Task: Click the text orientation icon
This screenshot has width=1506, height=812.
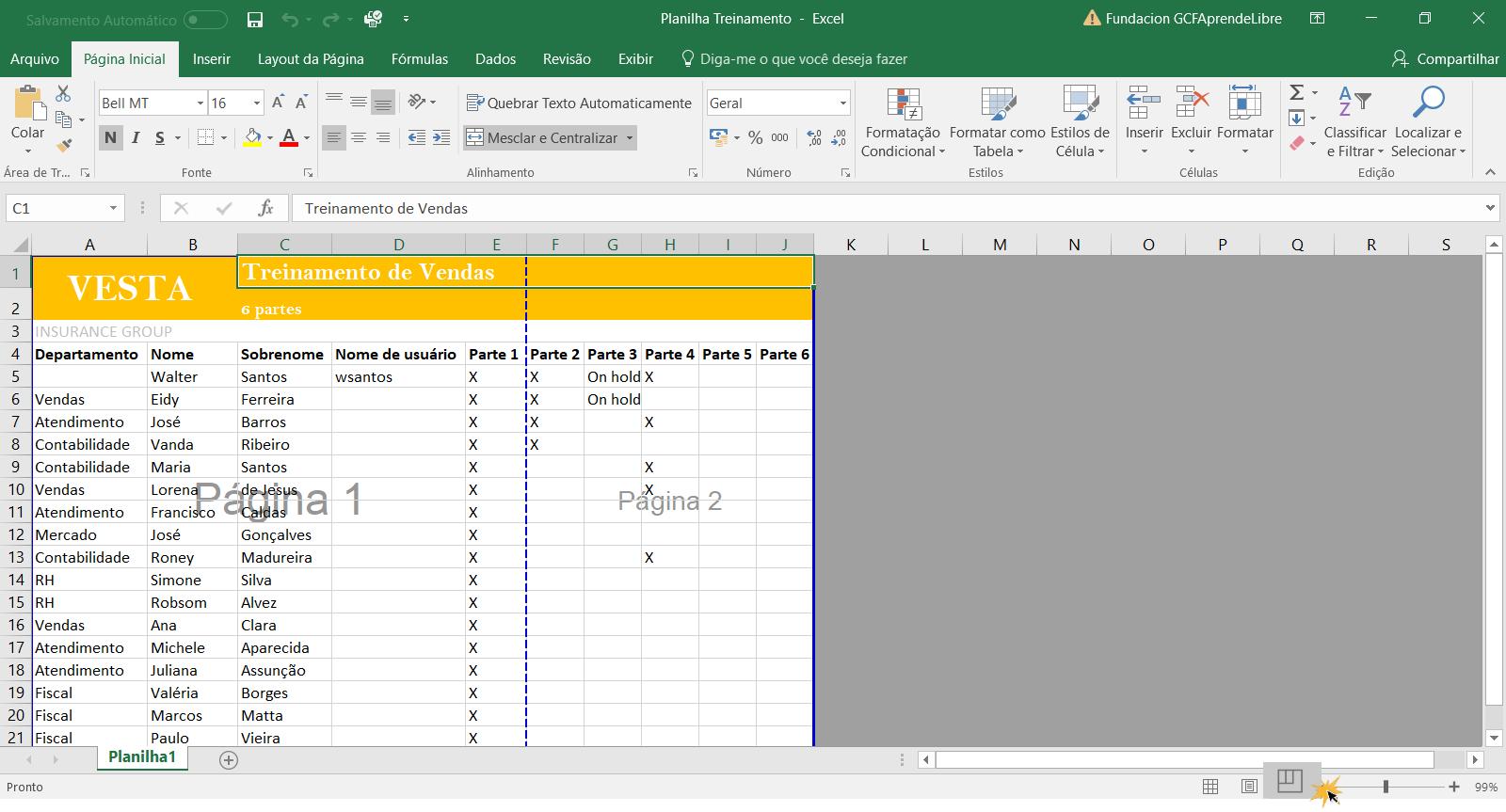Action: [417, 102]
